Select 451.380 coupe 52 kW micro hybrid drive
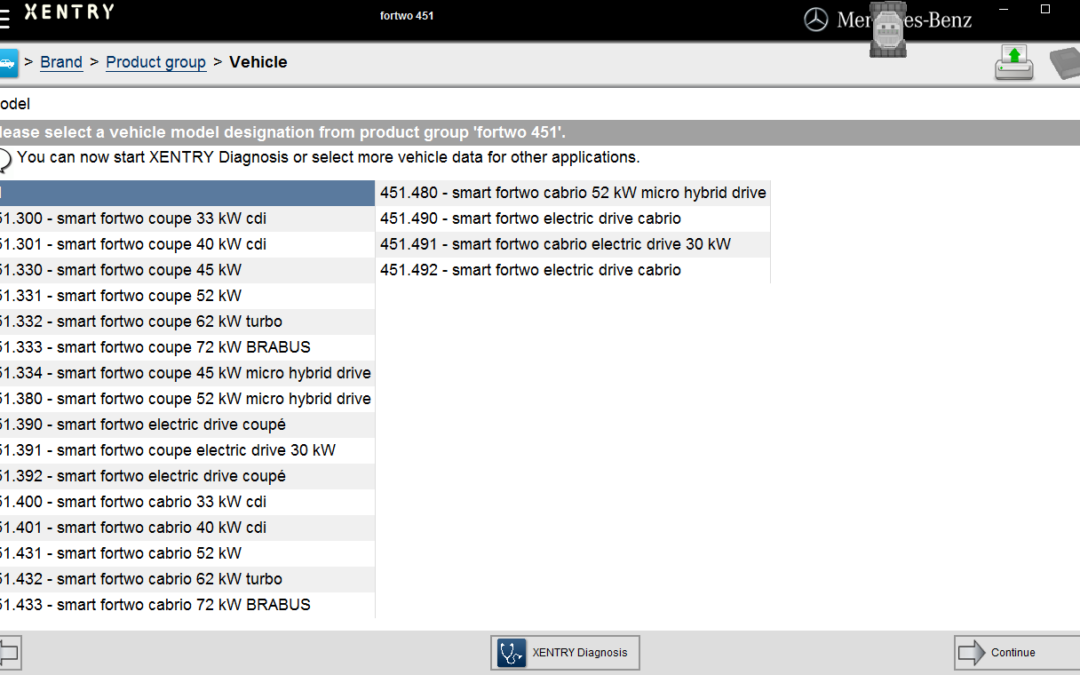The image size is (1080, 675). 187,399
